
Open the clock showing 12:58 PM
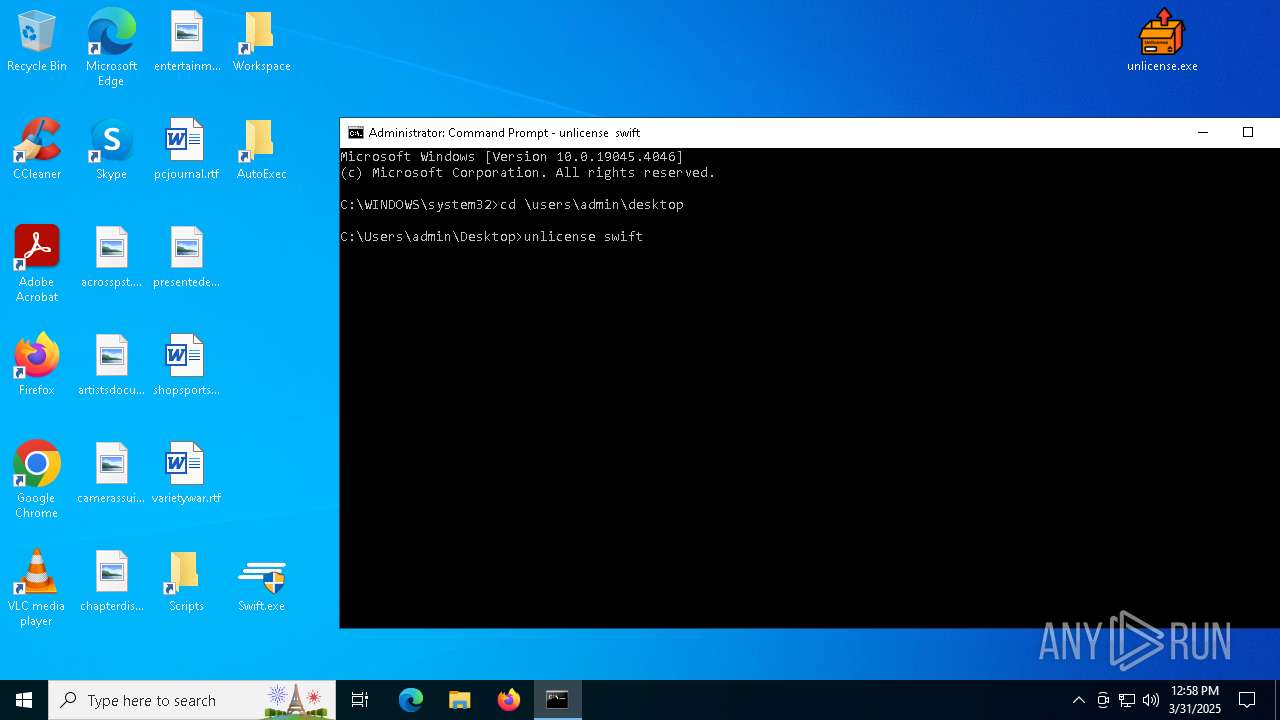[1195, 700]
